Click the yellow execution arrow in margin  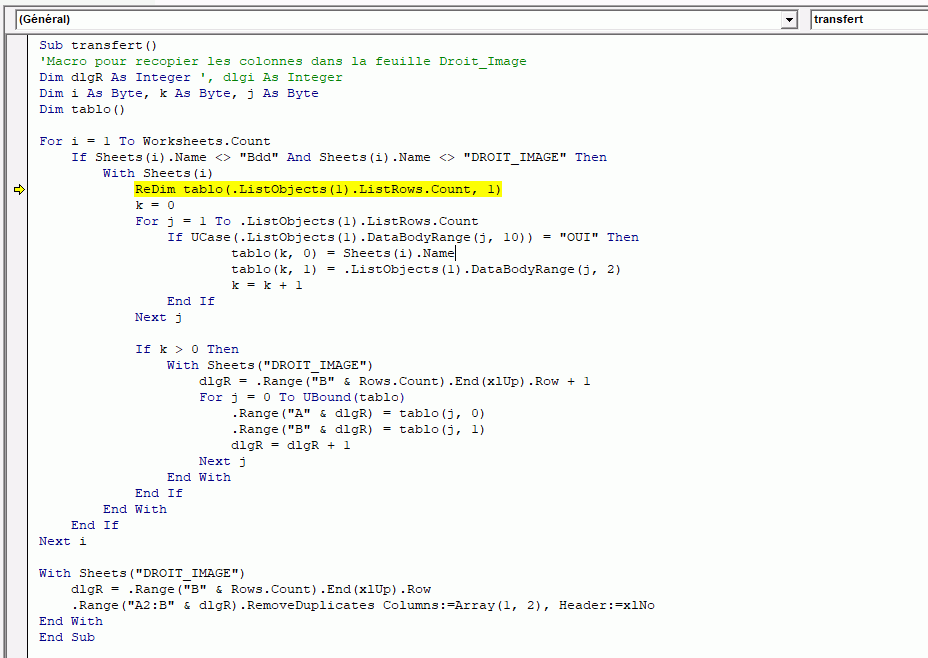(20, 189)
